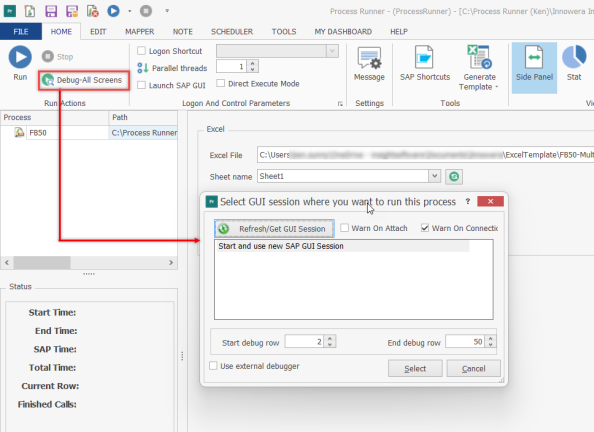Screen dimensions: 594x432
Task: Click the Parallel threads stepper arrows
Action: [252, 66]
